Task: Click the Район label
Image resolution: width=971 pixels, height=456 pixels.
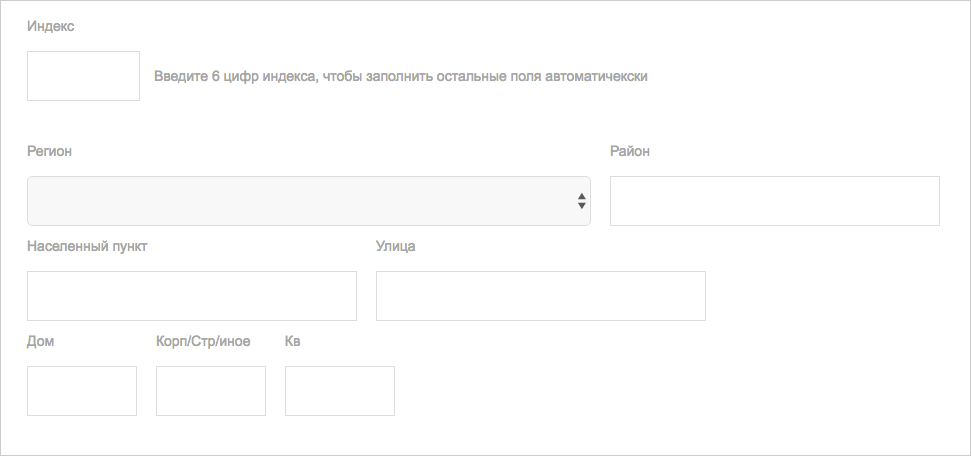Action: coord(629,151)
